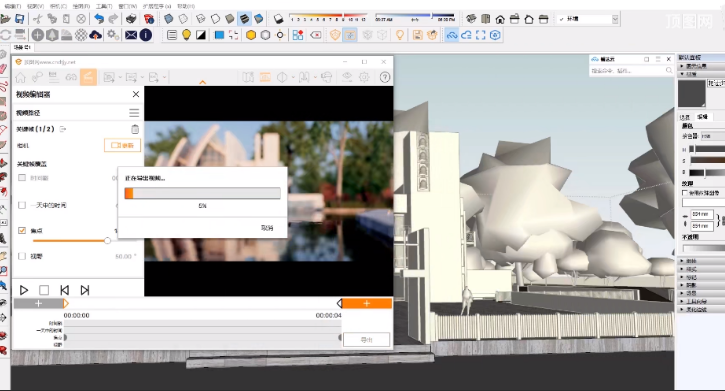Enable the field of view checkbox
Viewport: 725px width, 391px height.
coord(22,256)
